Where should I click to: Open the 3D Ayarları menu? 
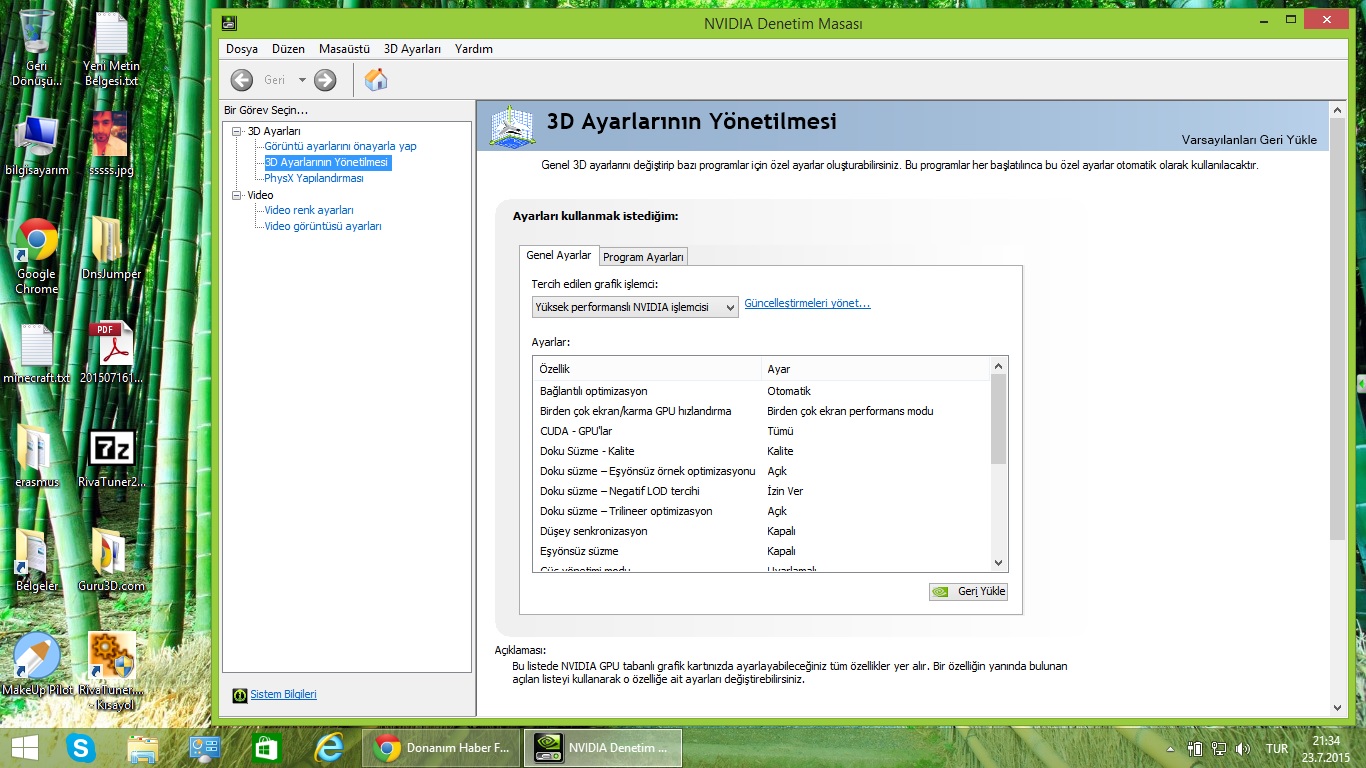(x=412, y=49)
